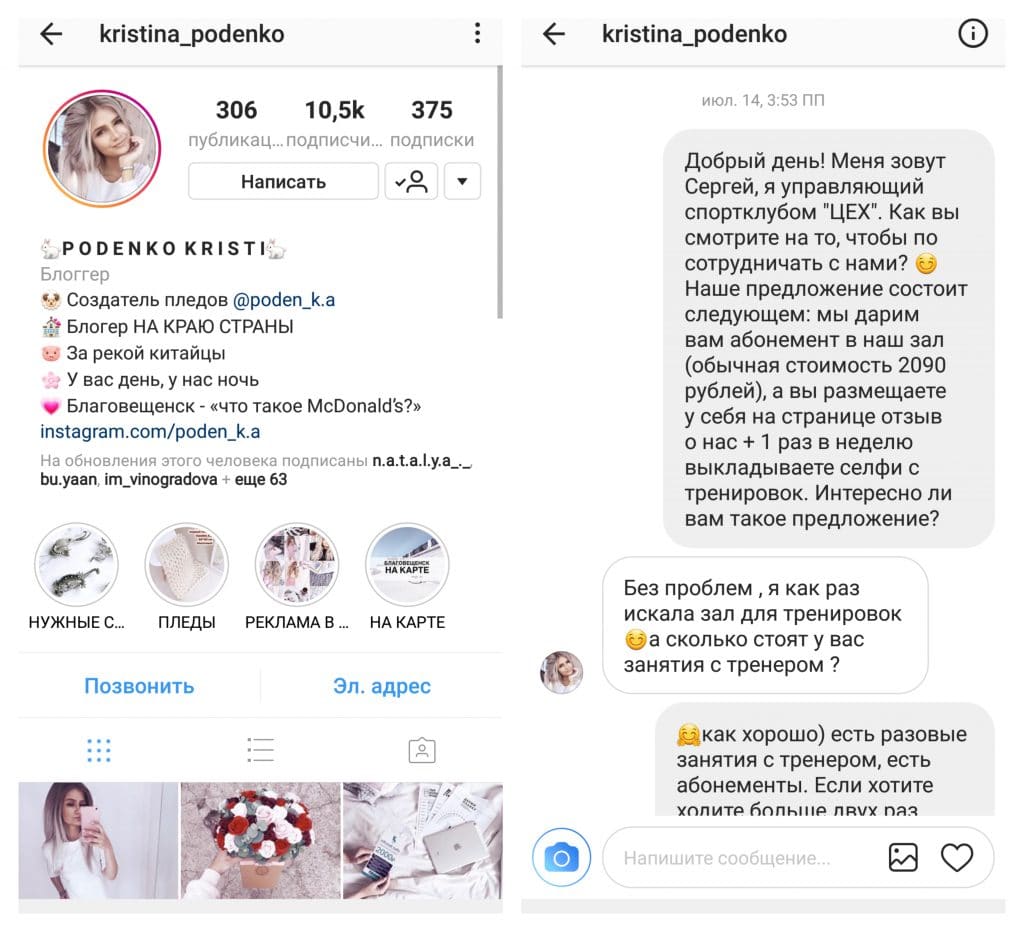Tap Эл. адрес to email
Image resolution: width=1024 pixels, height=932 pixels.
tap(382, 686)
